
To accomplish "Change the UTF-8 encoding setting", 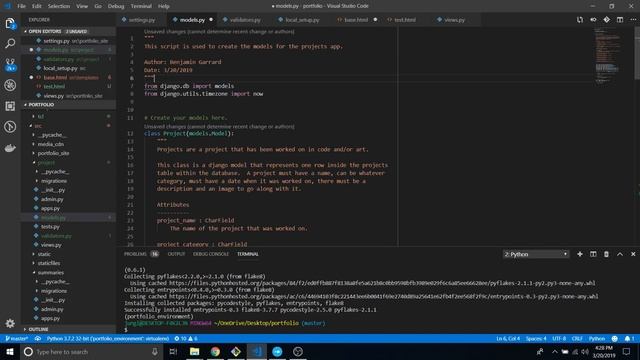I will [559, 339].
